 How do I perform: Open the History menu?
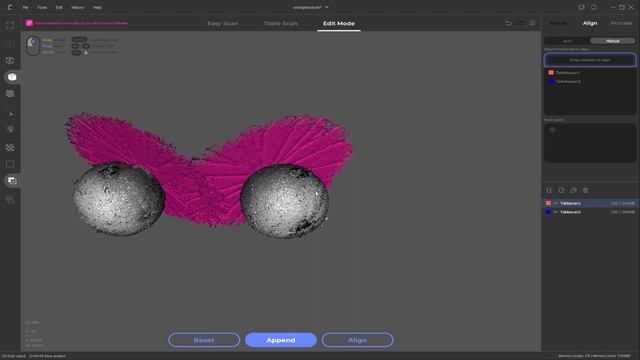pyautogui.click(x=78, y=7)
